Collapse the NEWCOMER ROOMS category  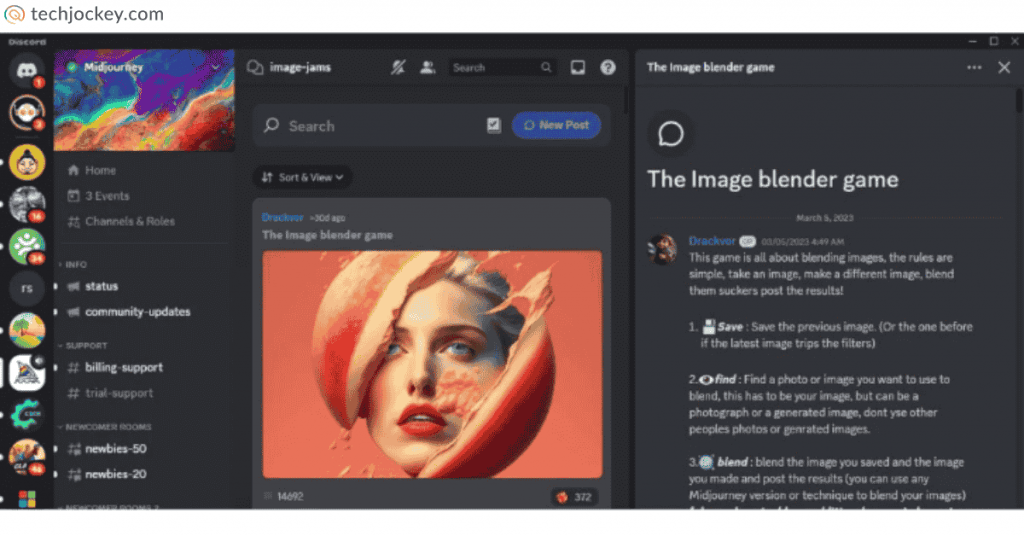click(108, 427)
